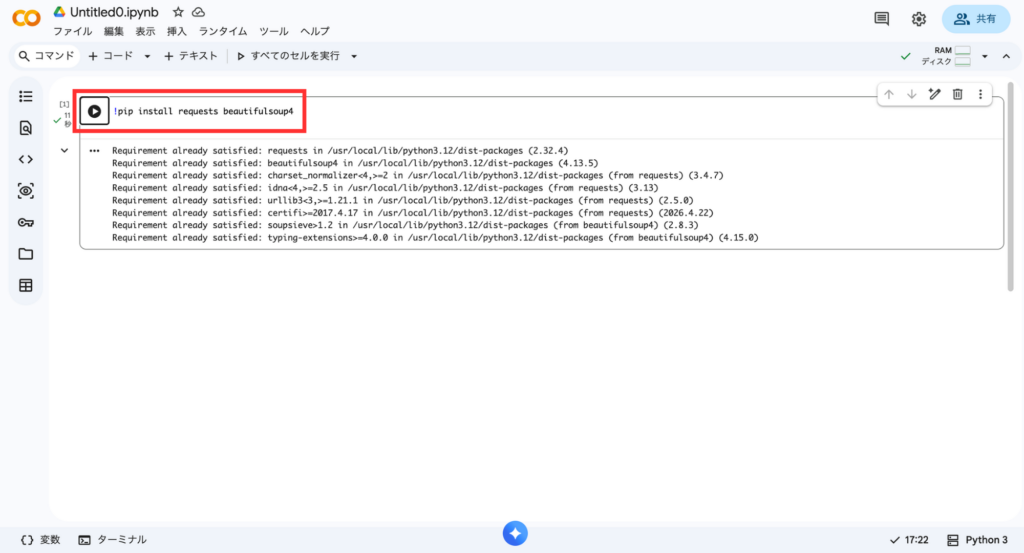Run all cells with すべてのセルを実行
The height and width of the screenshot is (553, 1024).
[288, 56]
